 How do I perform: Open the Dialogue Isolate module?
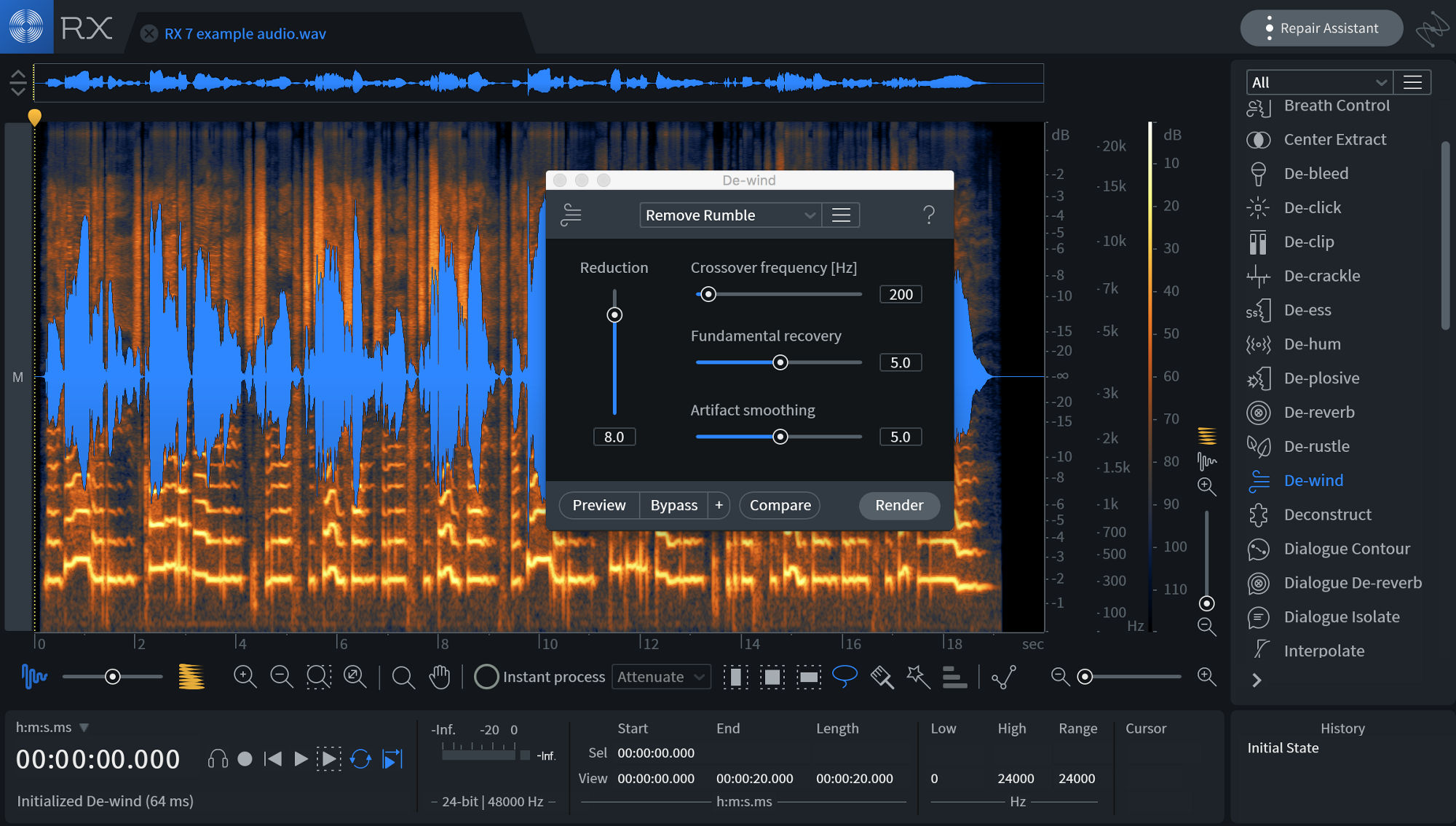tap(1341, 617)
